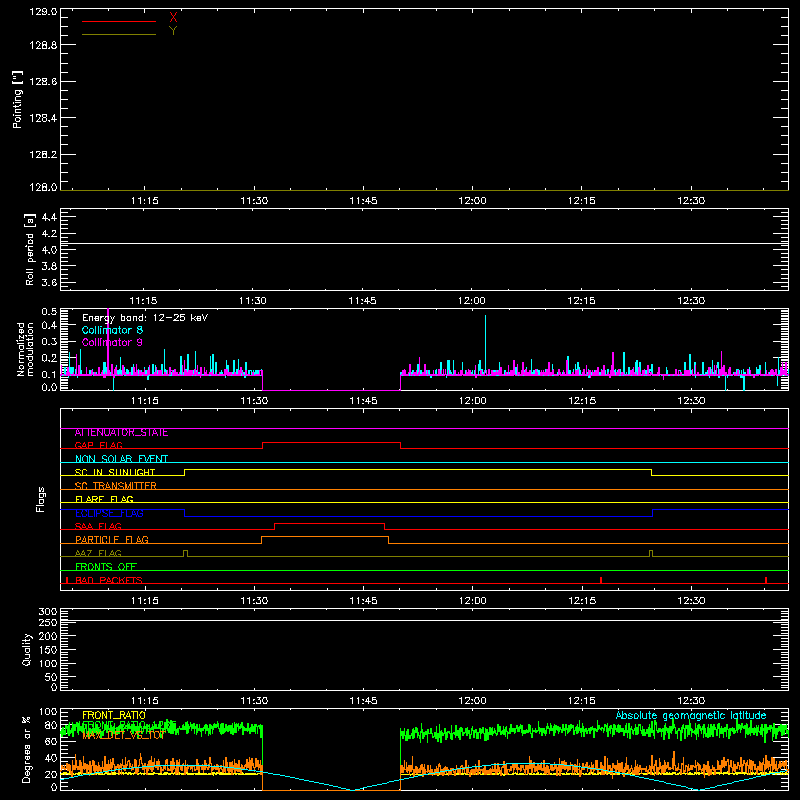Click the 4.4 tick on Roll period axis

pos(49,217)
